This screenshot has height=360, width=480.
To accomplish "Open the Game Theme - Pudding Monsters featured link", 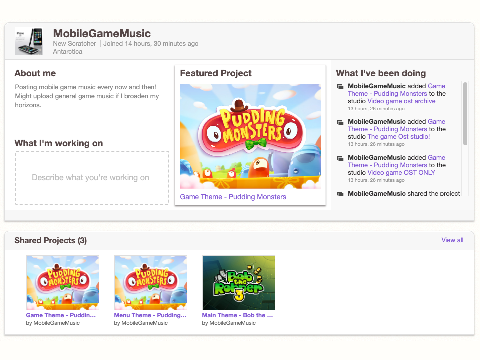I will click(233, 197).
